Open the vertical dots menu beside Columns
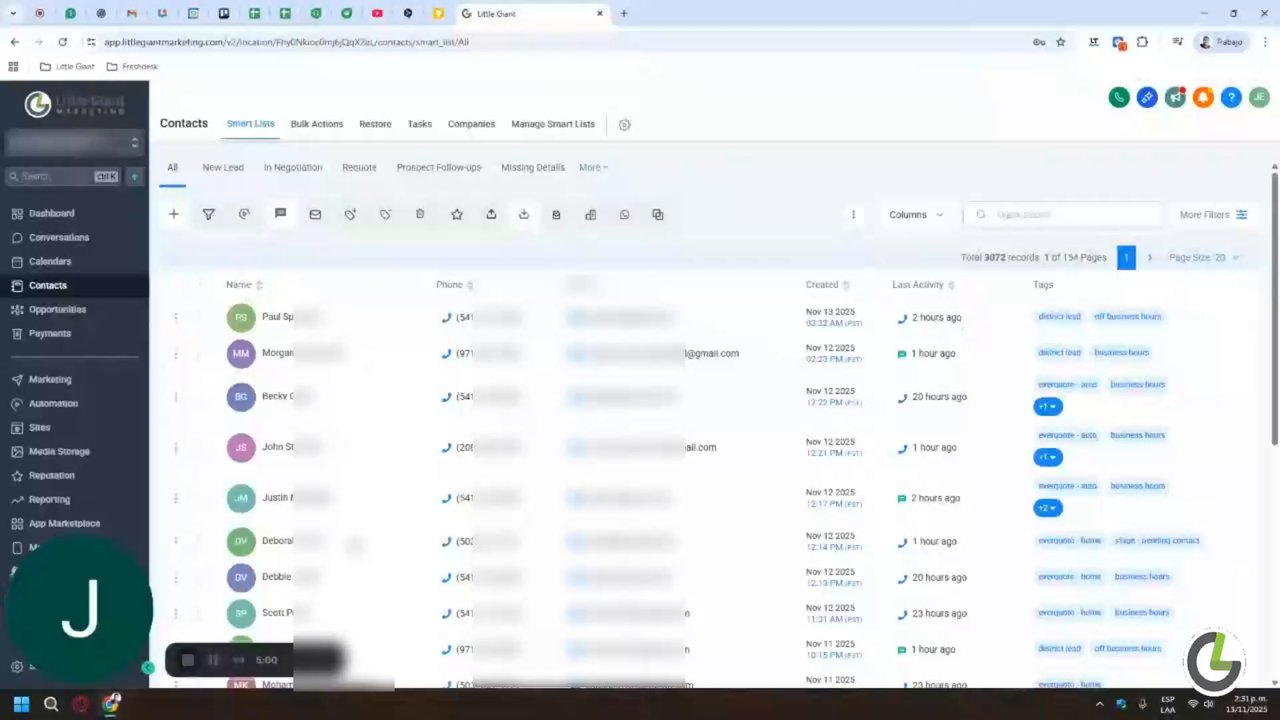Screen dimensions: 1280x720 pos(853,214)
